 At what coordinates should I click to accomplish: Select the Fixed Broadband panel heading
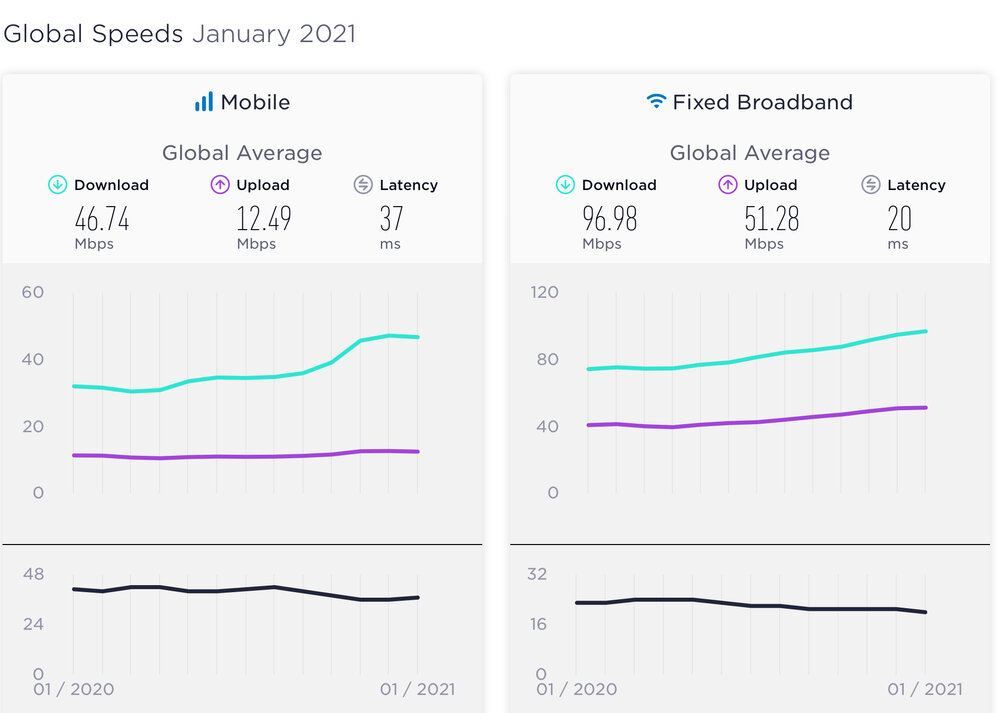point(762,102)
